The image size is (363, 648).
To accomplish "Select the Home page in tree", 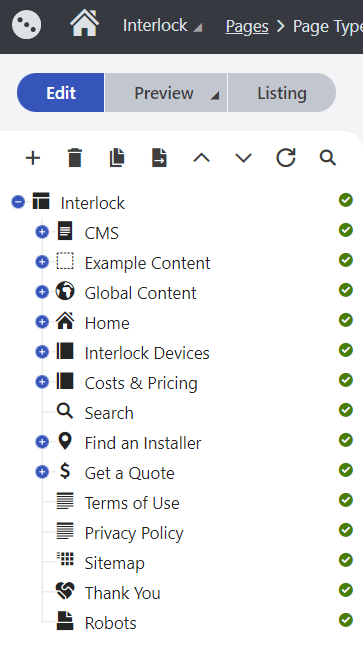I will (107, 323).
